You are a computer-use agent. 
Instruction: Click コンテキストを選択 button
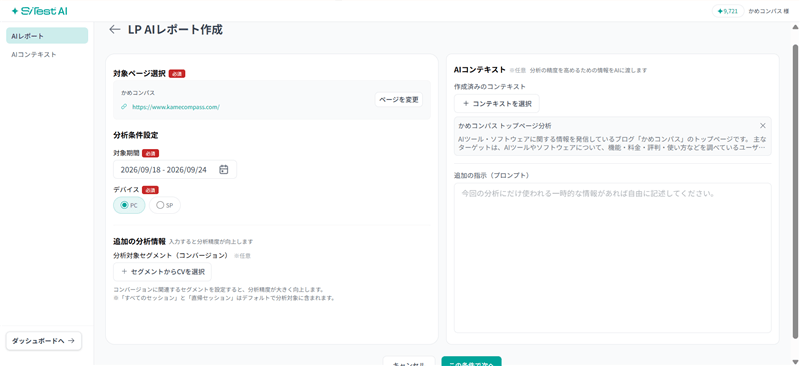point(497,104)
